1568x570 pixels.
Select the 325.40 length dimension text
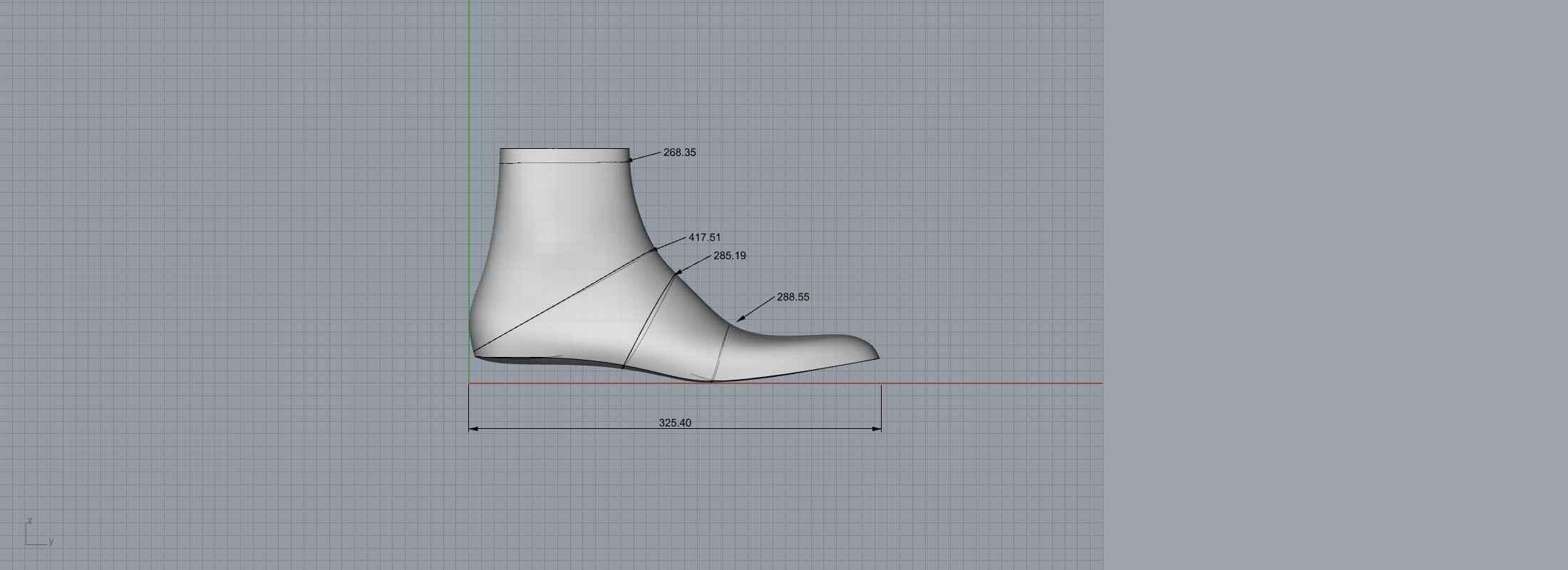pos(674,423)
